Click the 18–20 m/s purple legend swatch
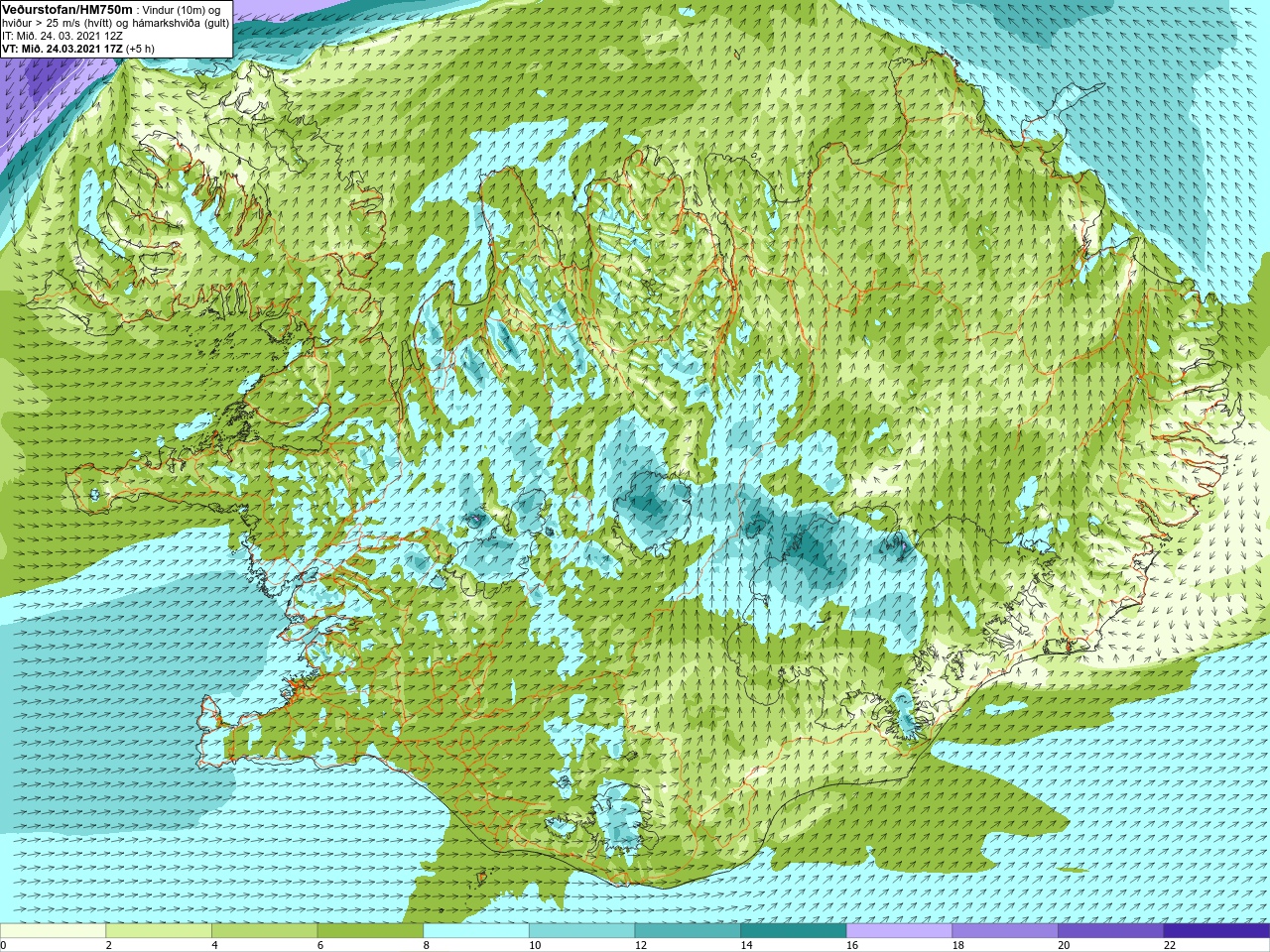 (x=1005, y=931)
